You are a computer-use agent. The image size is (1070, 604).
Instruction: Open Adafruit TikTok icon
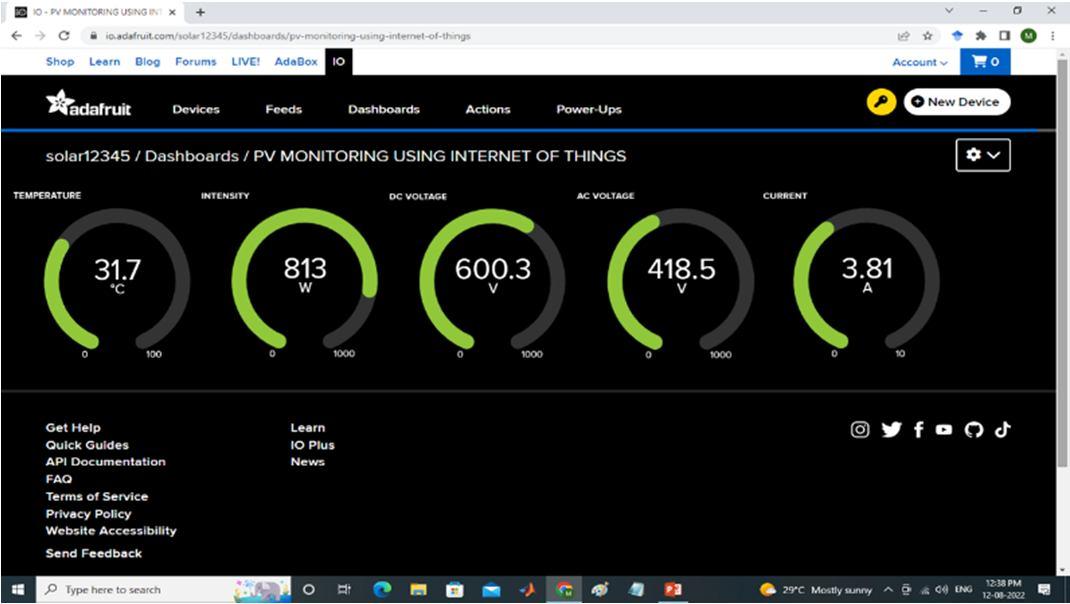(x=1002, y=429)
